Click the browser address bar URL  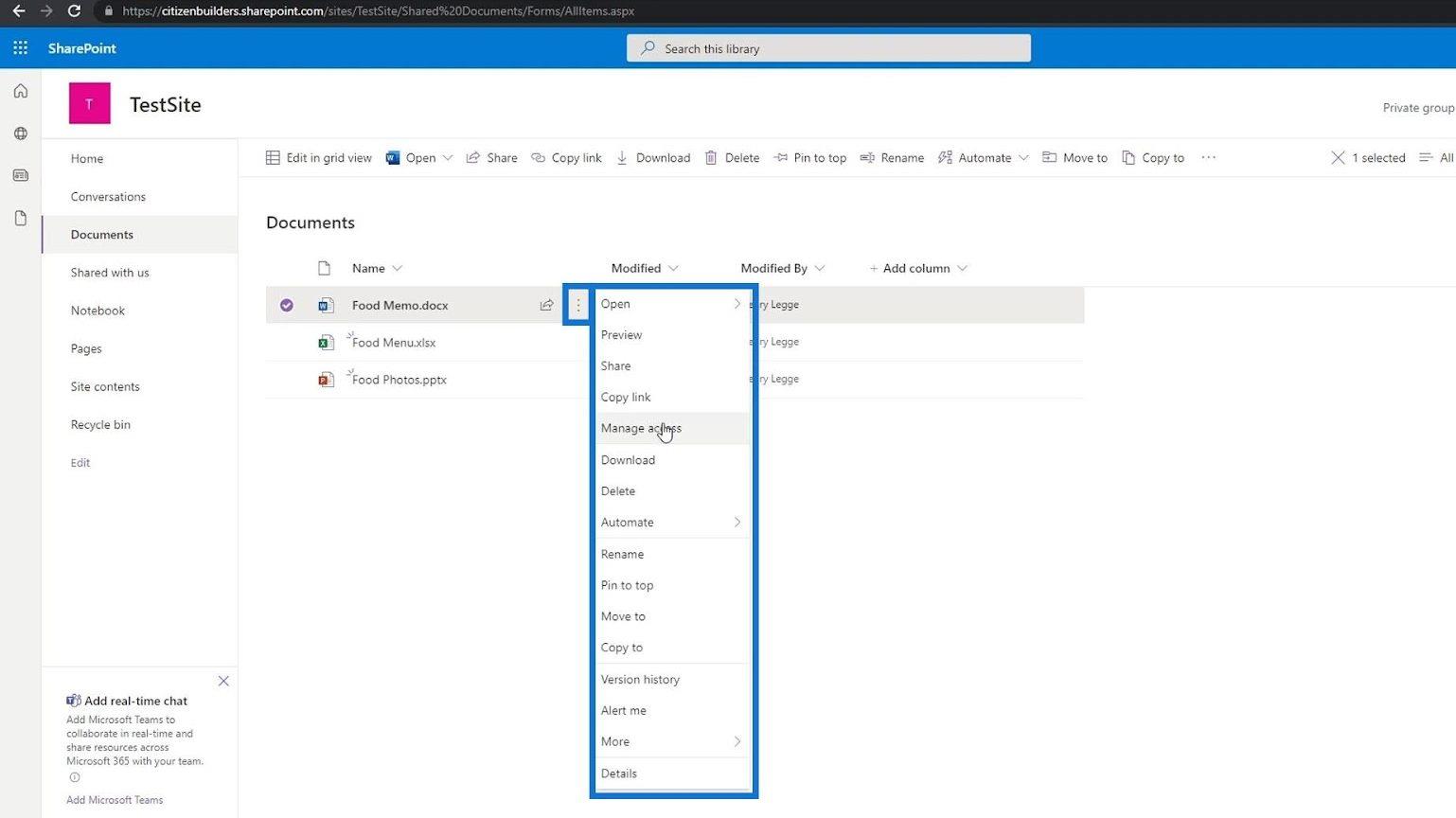point(379,11)
